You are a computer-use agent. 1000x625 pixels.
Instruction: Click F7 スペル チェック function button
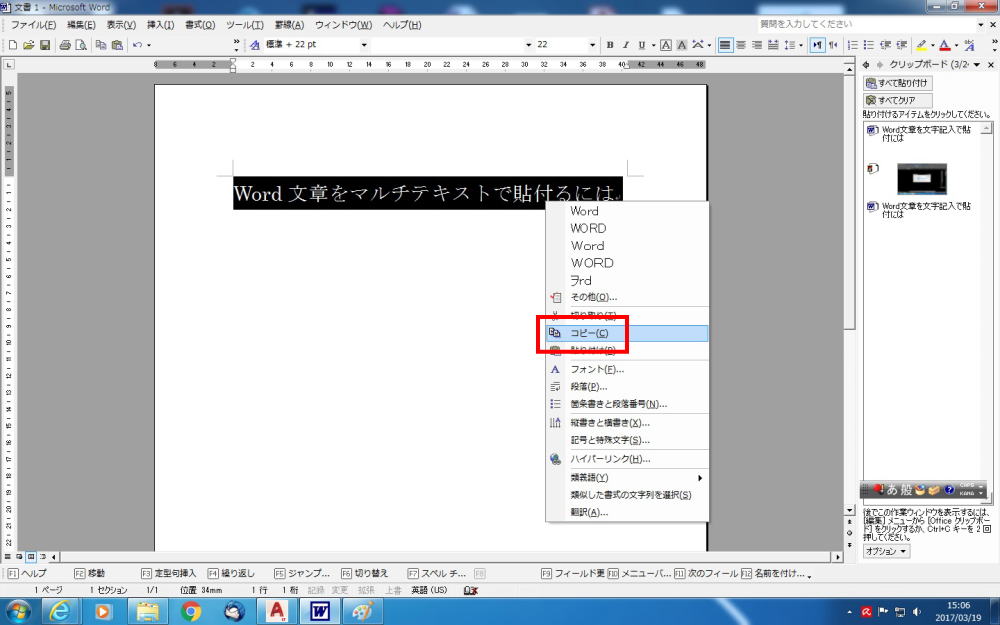[x=438, y=573]
